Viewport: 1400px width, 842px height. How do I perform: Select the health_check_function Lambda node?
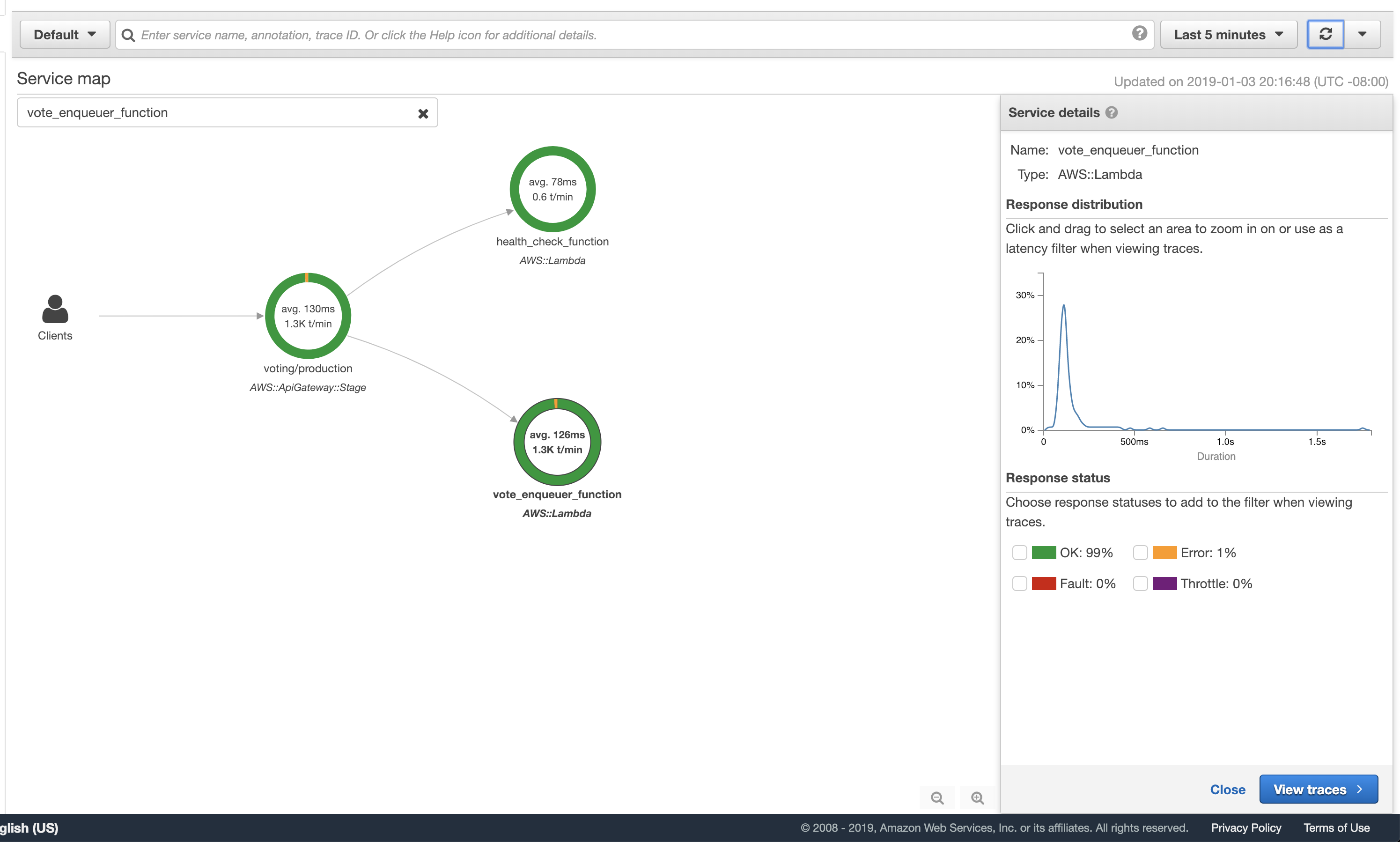click(x=552, y=190)
